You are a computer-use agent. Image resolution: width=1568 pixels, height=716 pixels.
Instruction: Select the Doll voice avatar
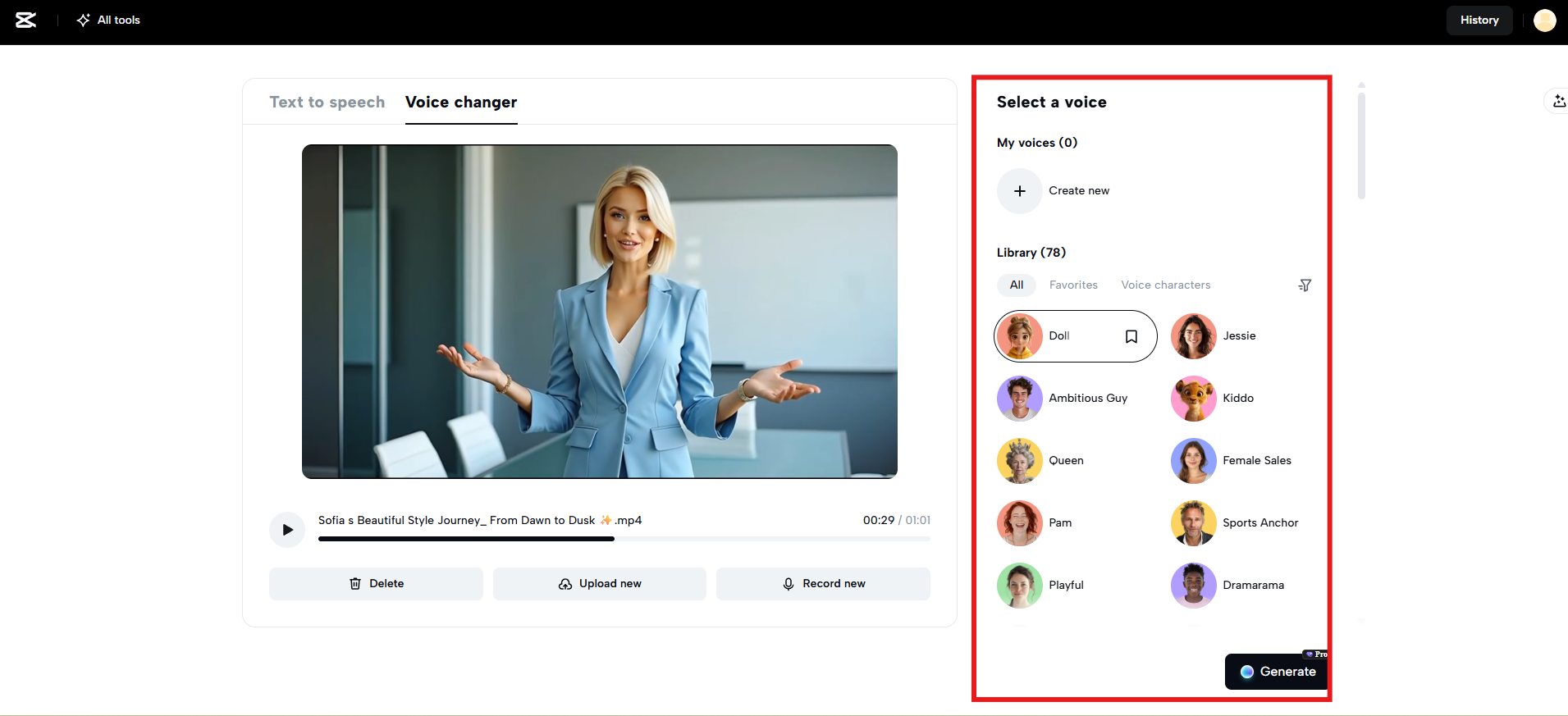click(x=1020, y=336)
